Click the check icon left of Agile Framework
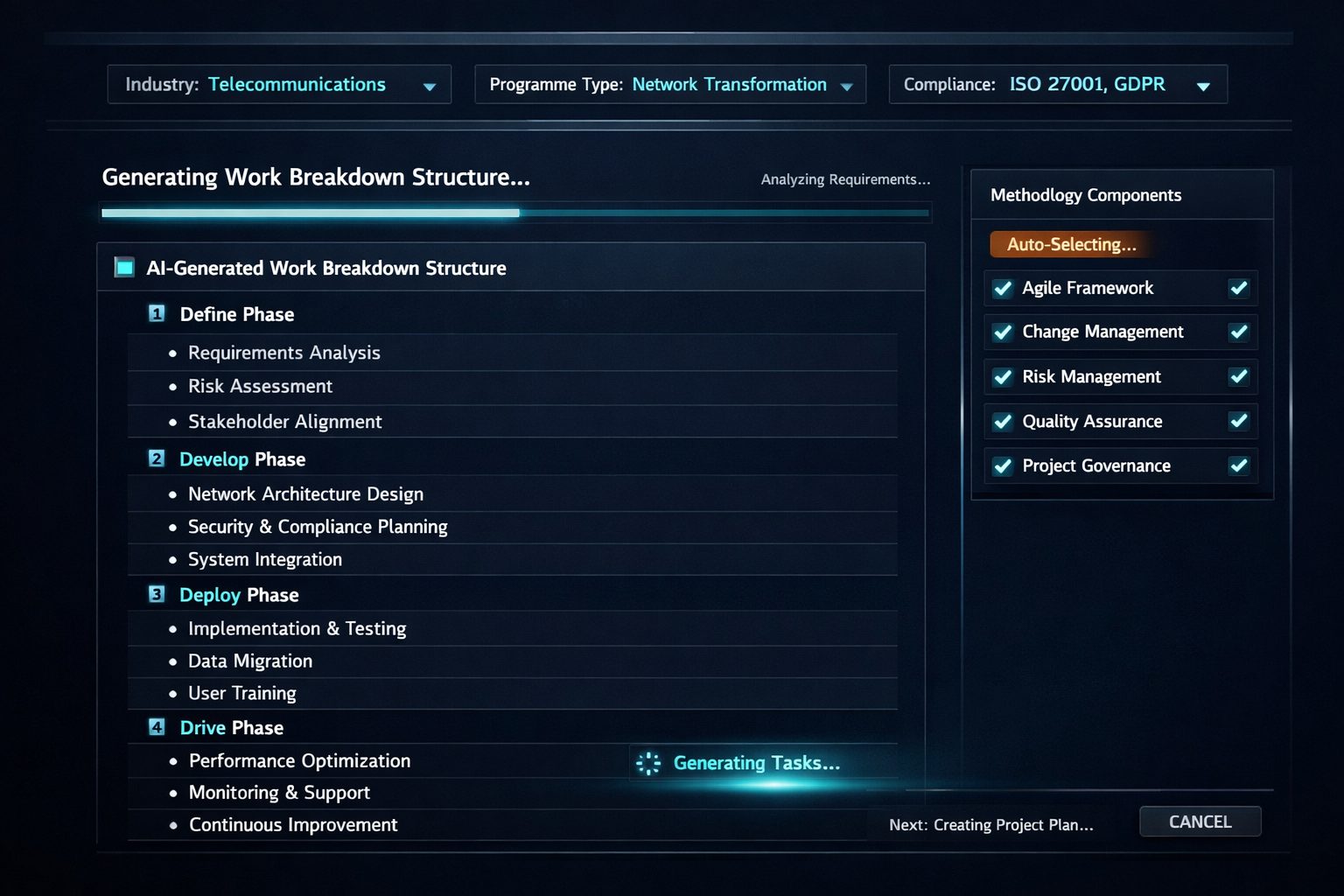 [x=1003, y=288]
